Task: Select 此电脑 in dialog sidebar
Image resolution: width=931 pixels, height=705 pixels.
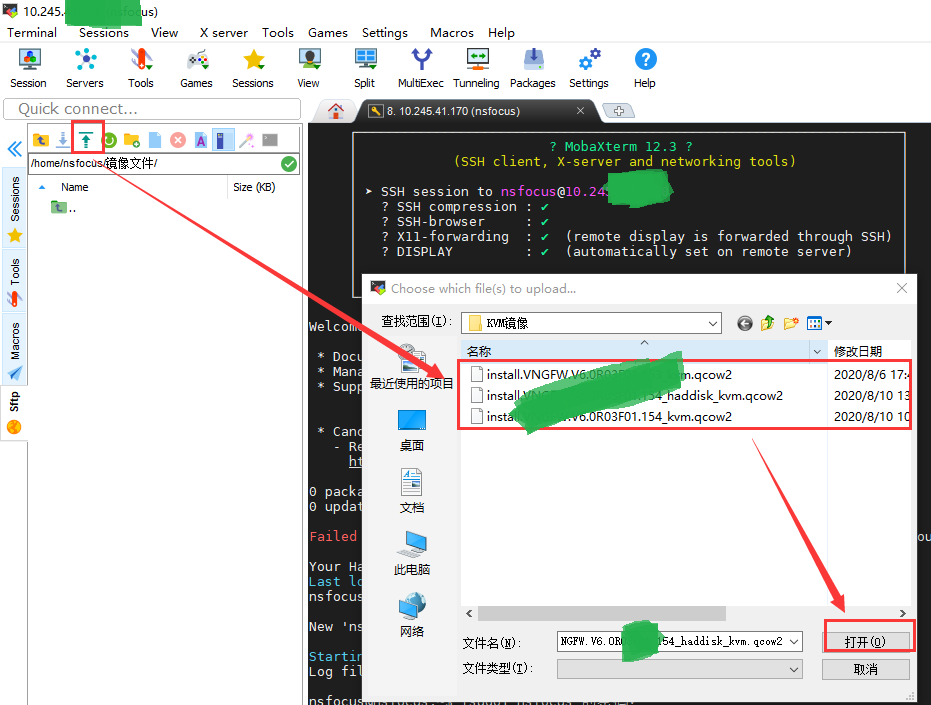Action: 411,554
